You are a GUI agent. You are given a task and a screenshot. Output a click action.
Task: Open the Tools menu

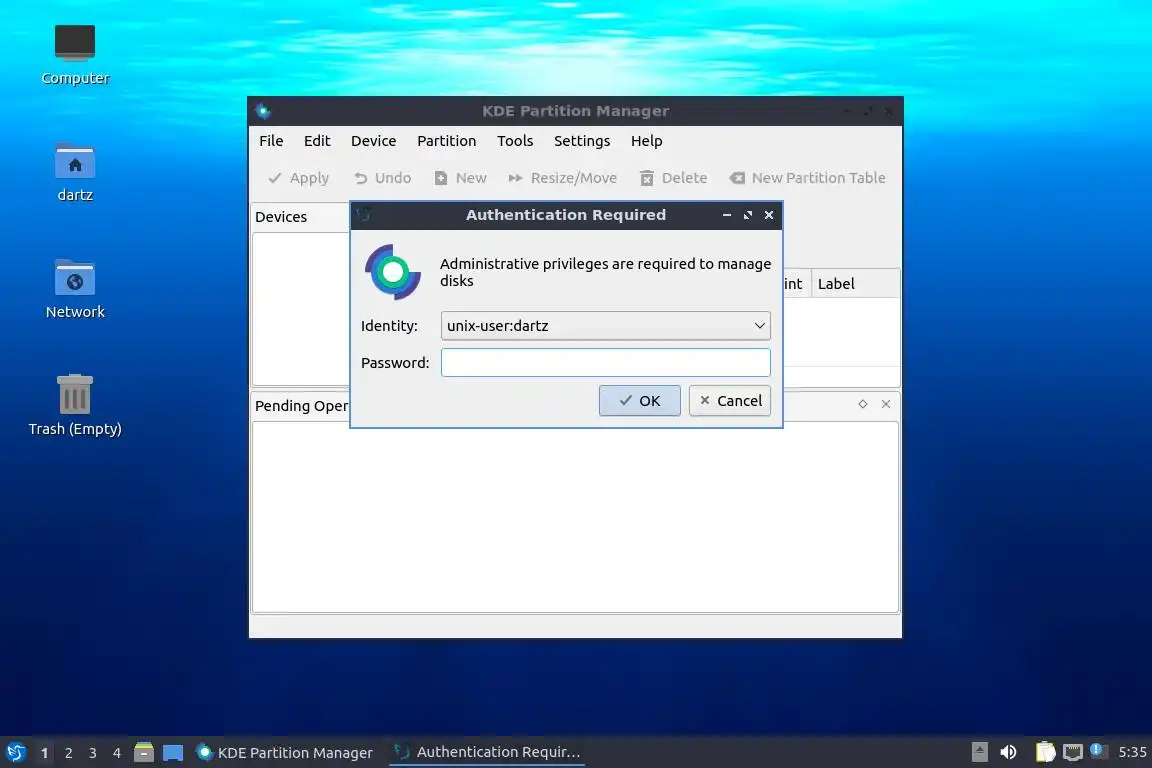[x=515, y=140]
